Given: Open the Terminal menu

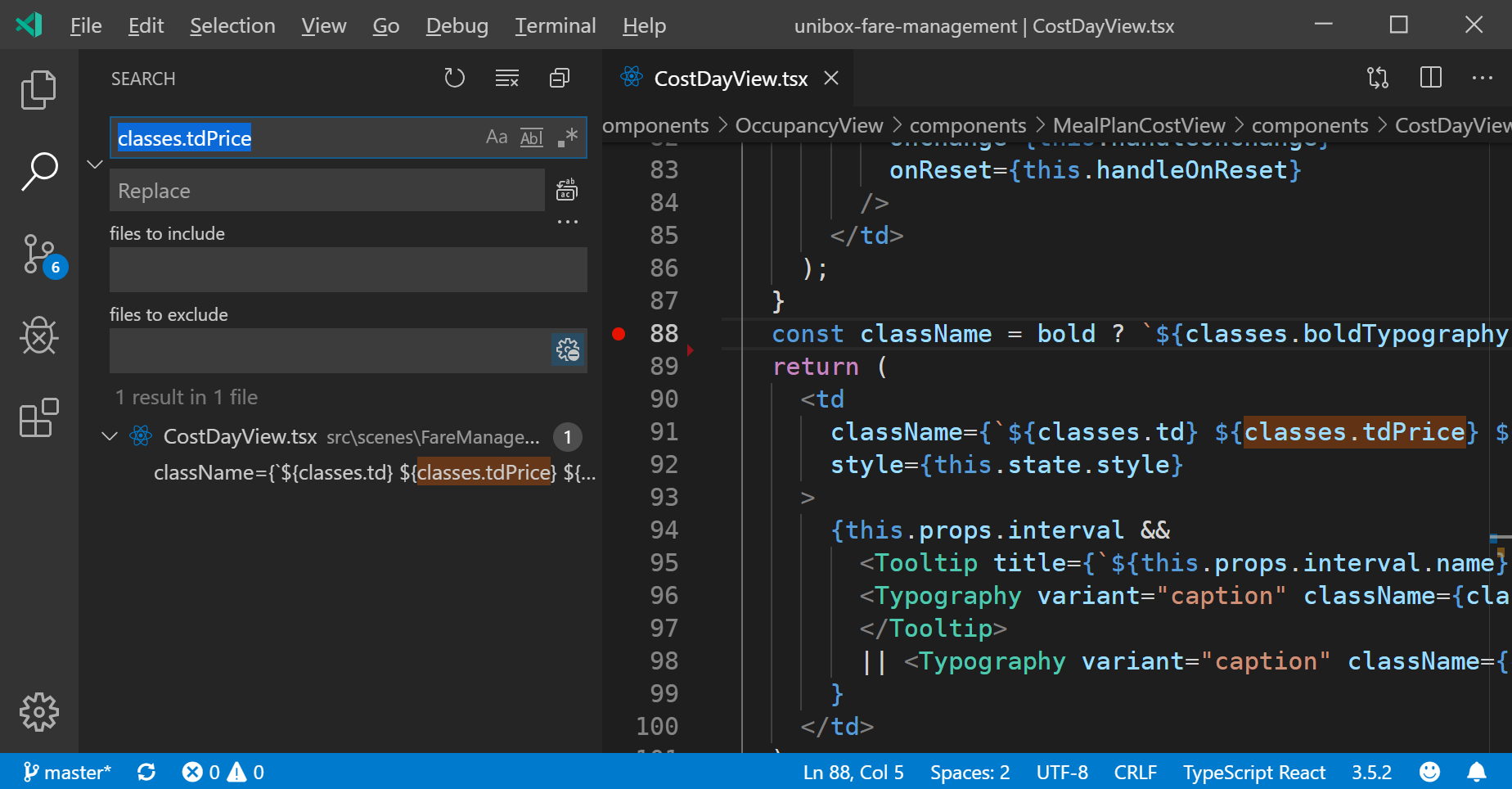Looking at the screenshot, I should tap(556, 25).
